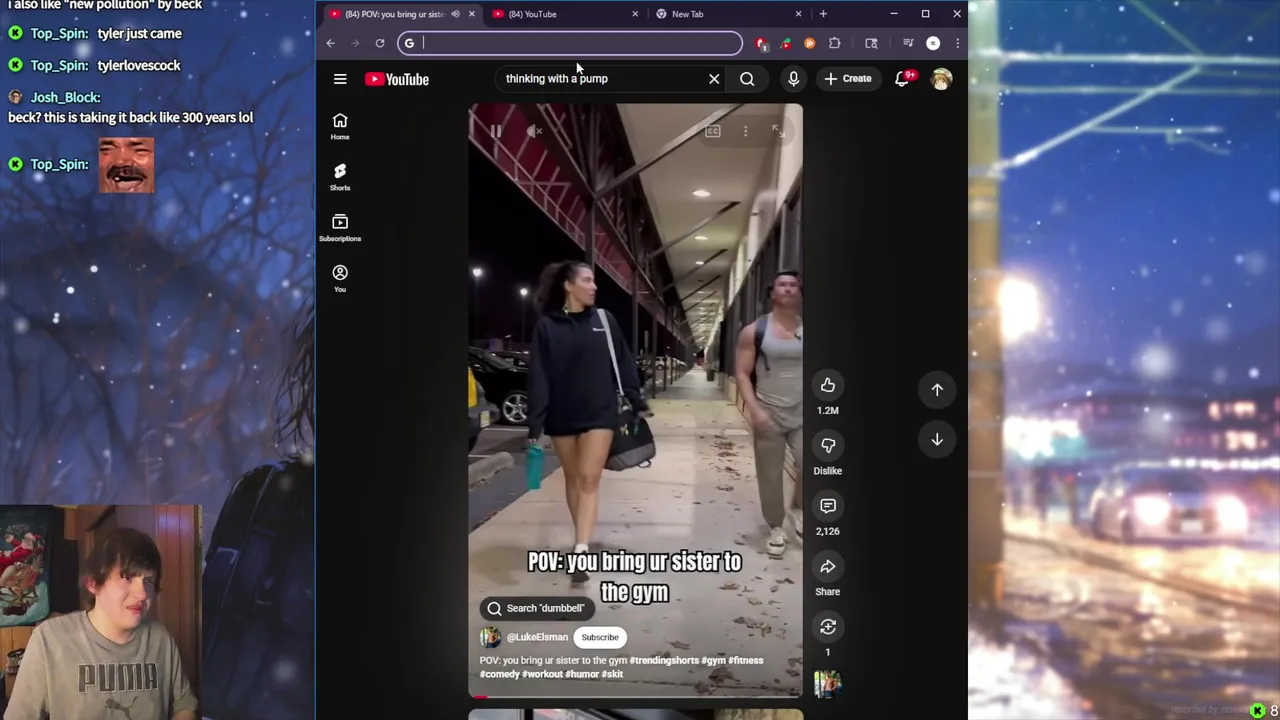Click the Remix button
The height and width of the screenshot is (720, 1280).
click(828, 627)
